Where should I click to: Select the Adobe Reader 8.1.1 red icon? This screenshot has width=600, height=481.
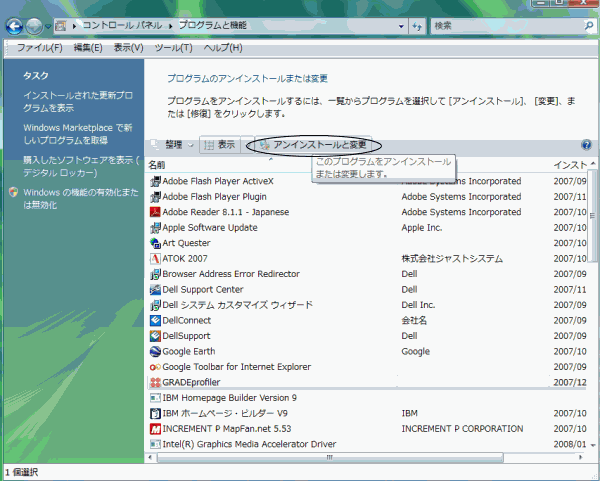click(155, 212)
